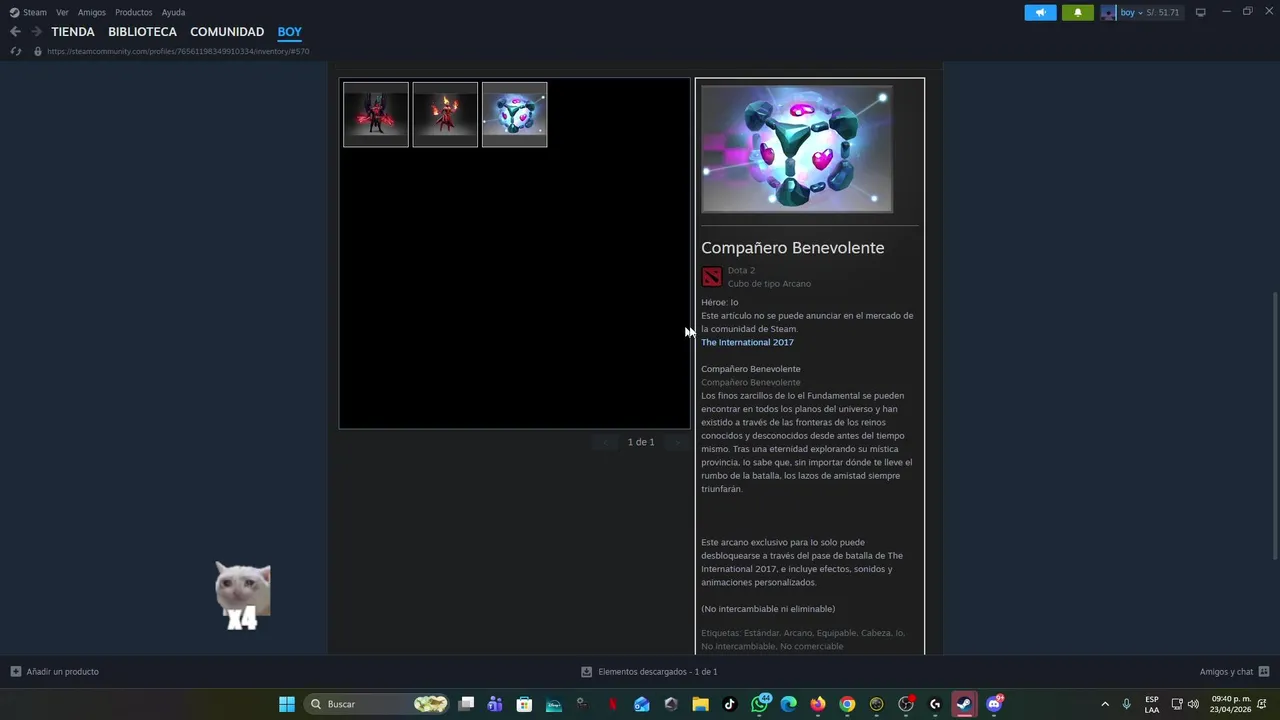
Task: Click Añadir un producto
Action: click(x=55, y=672)
